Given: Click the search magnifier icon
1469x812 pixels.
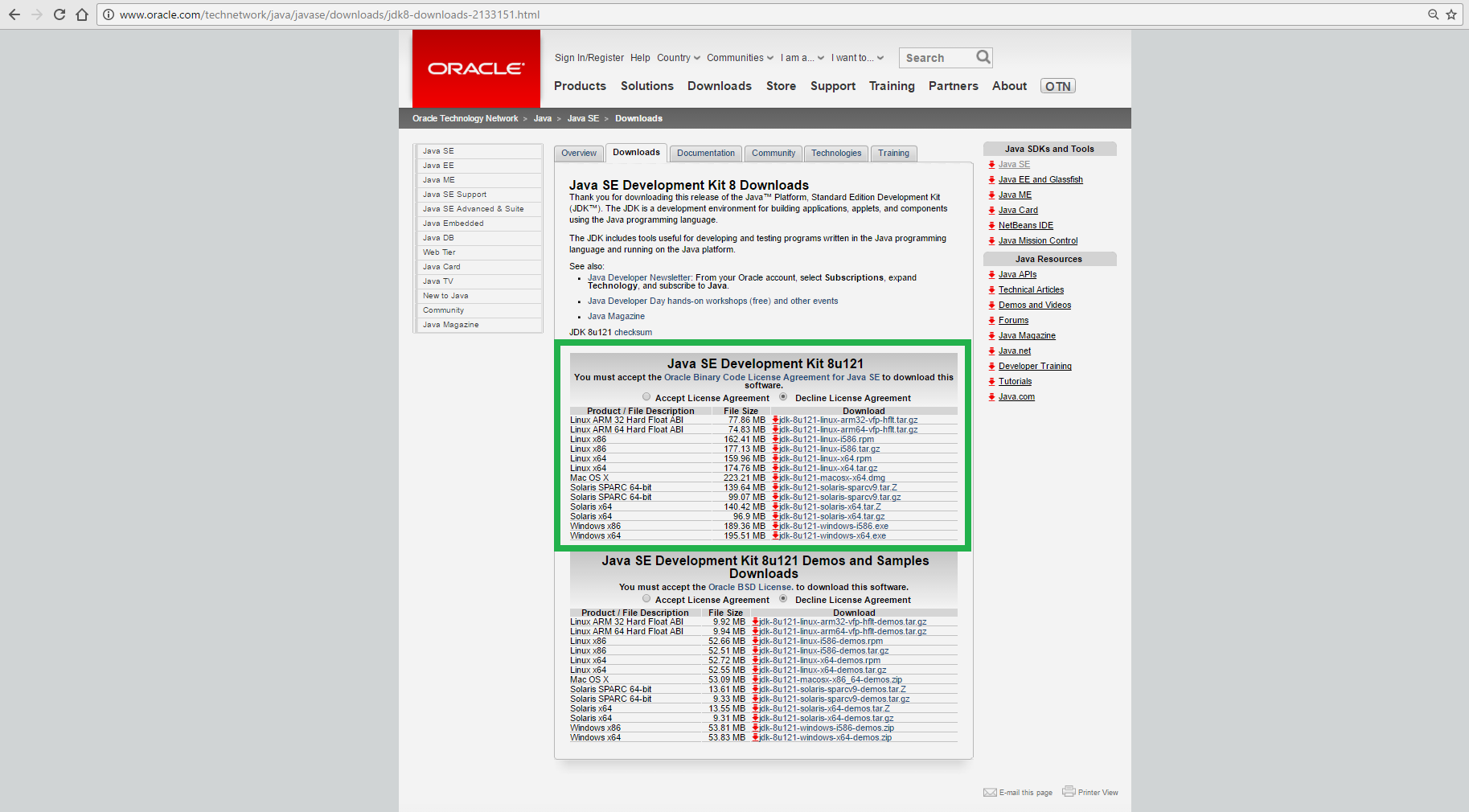Looking at the screenshot, I should [x=983, y=57].
